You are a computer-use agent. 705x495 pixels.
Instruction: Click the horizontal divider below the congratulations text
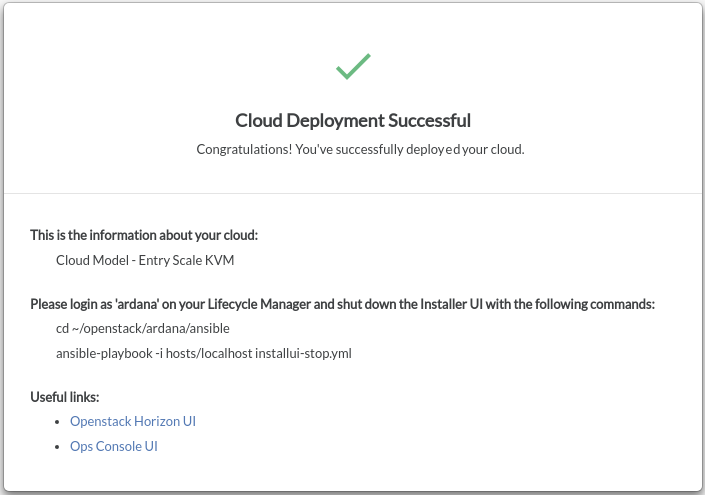click(352, 193)
